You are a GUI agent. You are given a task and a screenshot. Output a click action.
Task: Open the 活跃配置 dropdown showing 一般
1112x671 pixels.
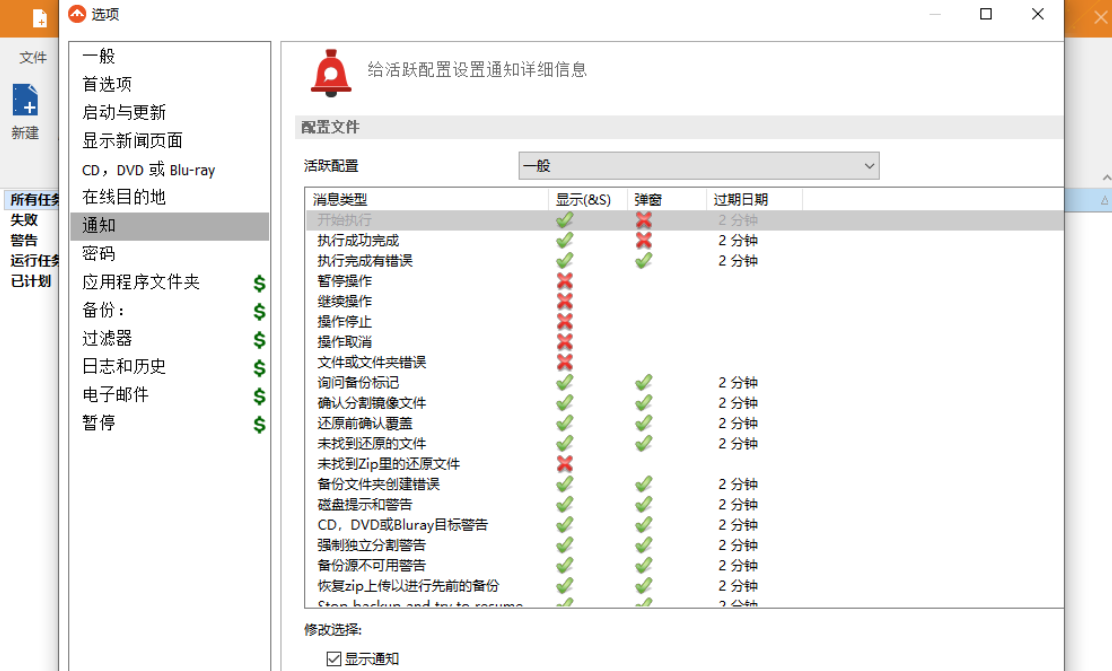(698, 165)
